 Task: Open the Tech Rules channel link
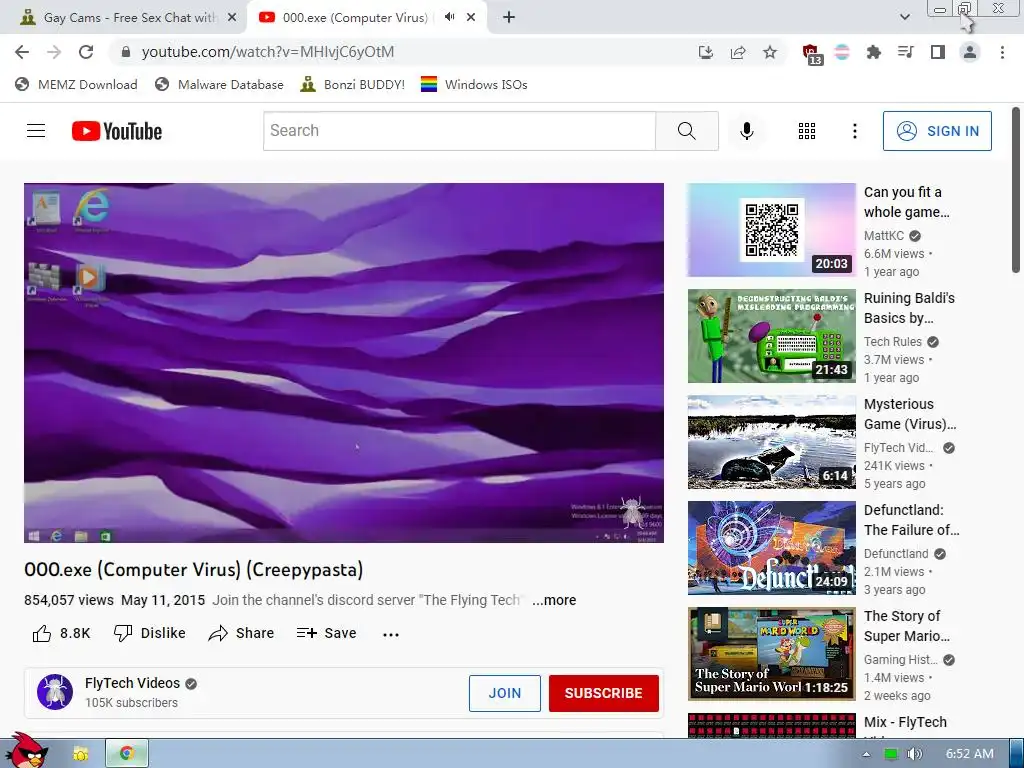pyautogui.click(x=893, y=342)
